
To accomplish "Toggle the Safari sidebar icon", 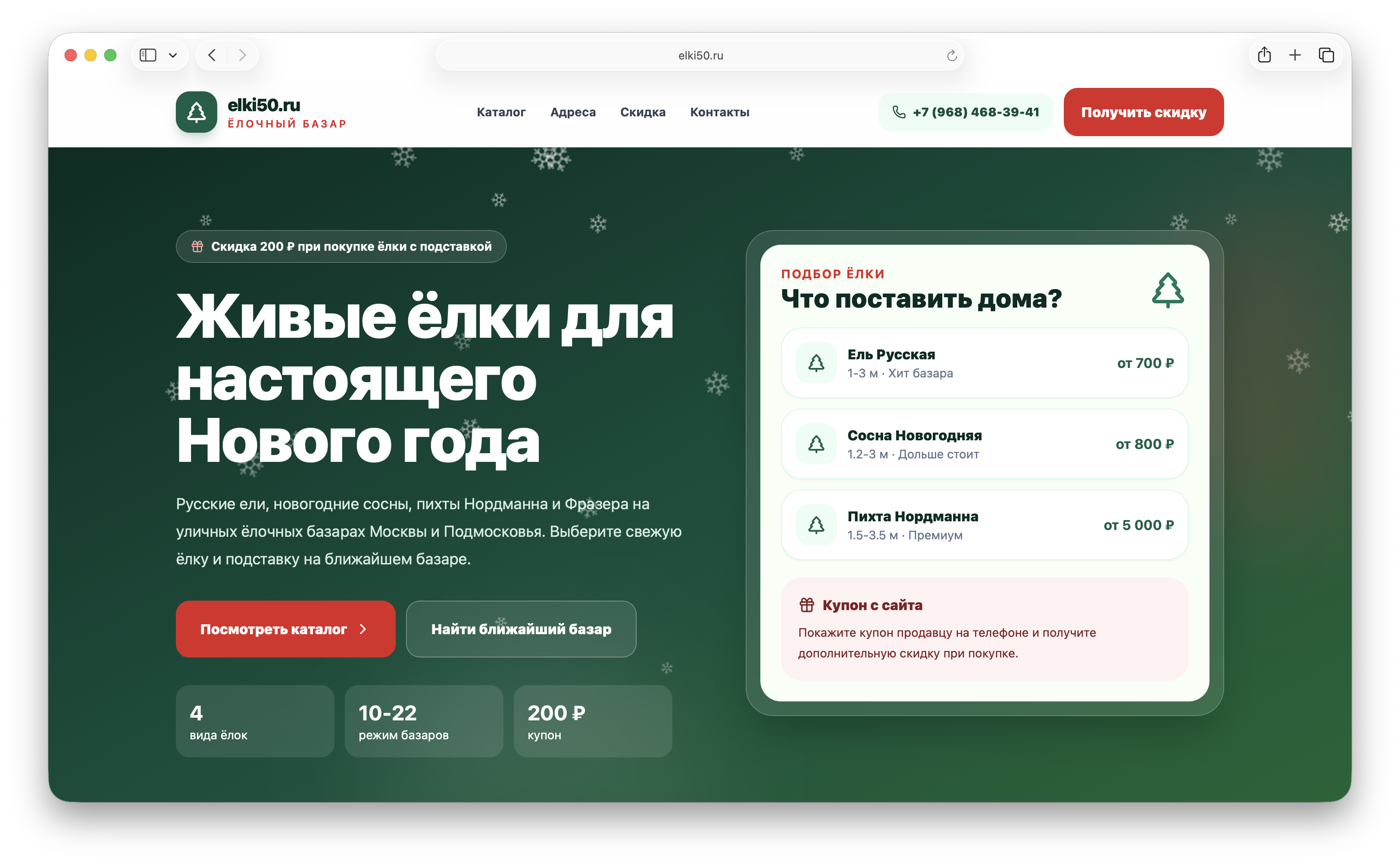I will tap(148, 55).
